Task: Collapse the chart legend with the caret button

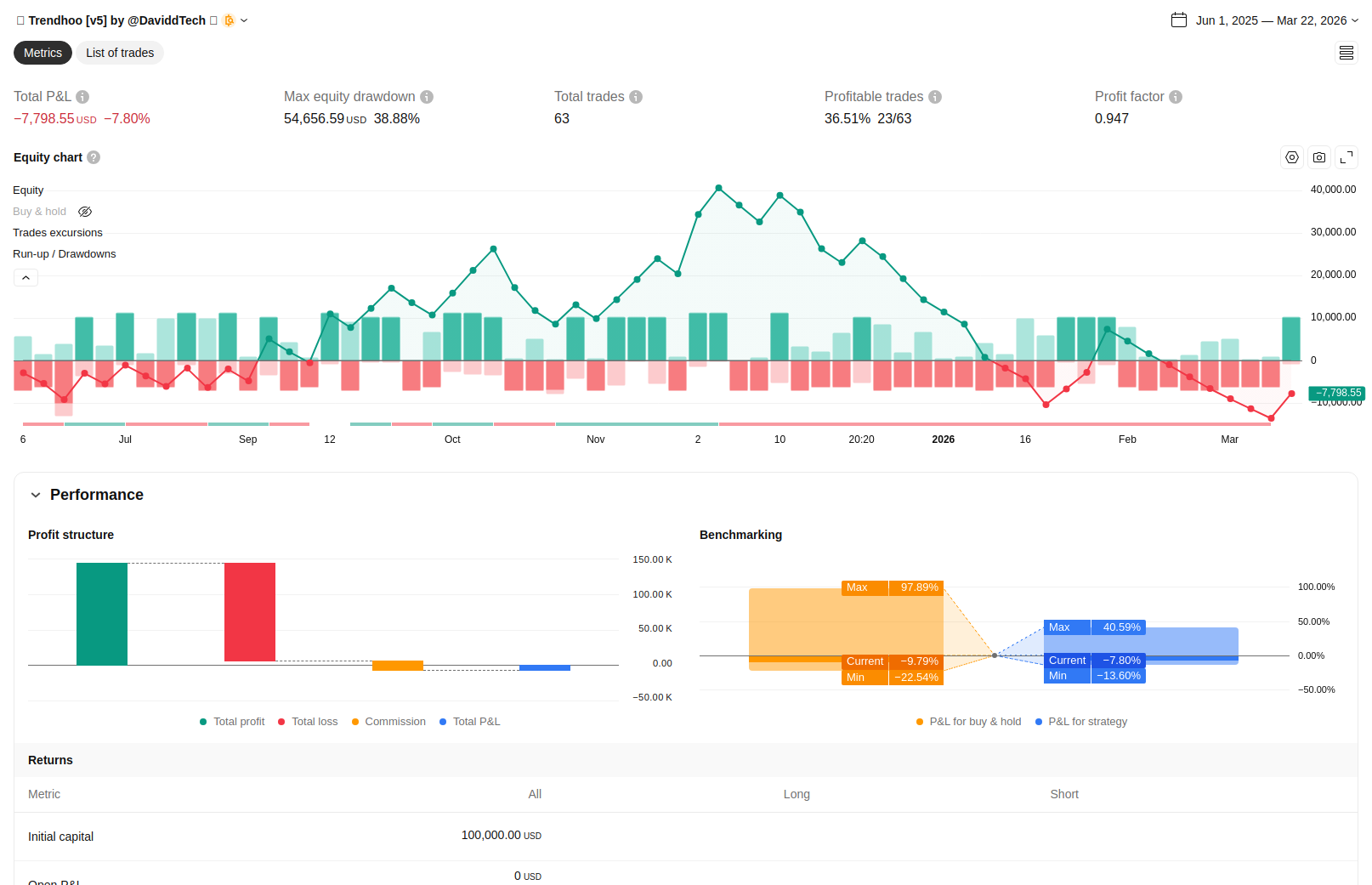Action: coord(26,278)
